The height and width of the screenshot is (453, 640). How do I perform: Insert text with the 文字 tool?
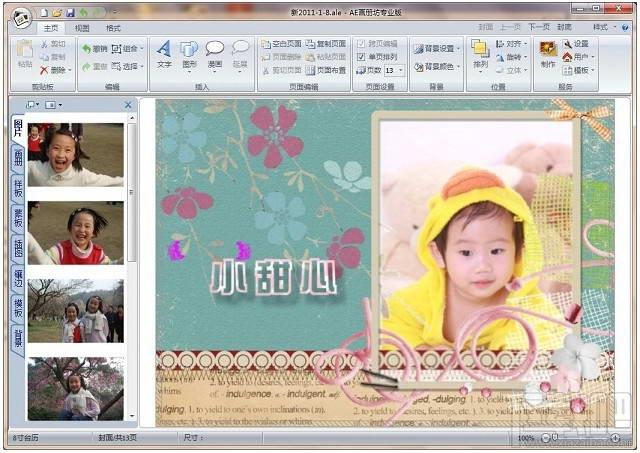(164, 54)
